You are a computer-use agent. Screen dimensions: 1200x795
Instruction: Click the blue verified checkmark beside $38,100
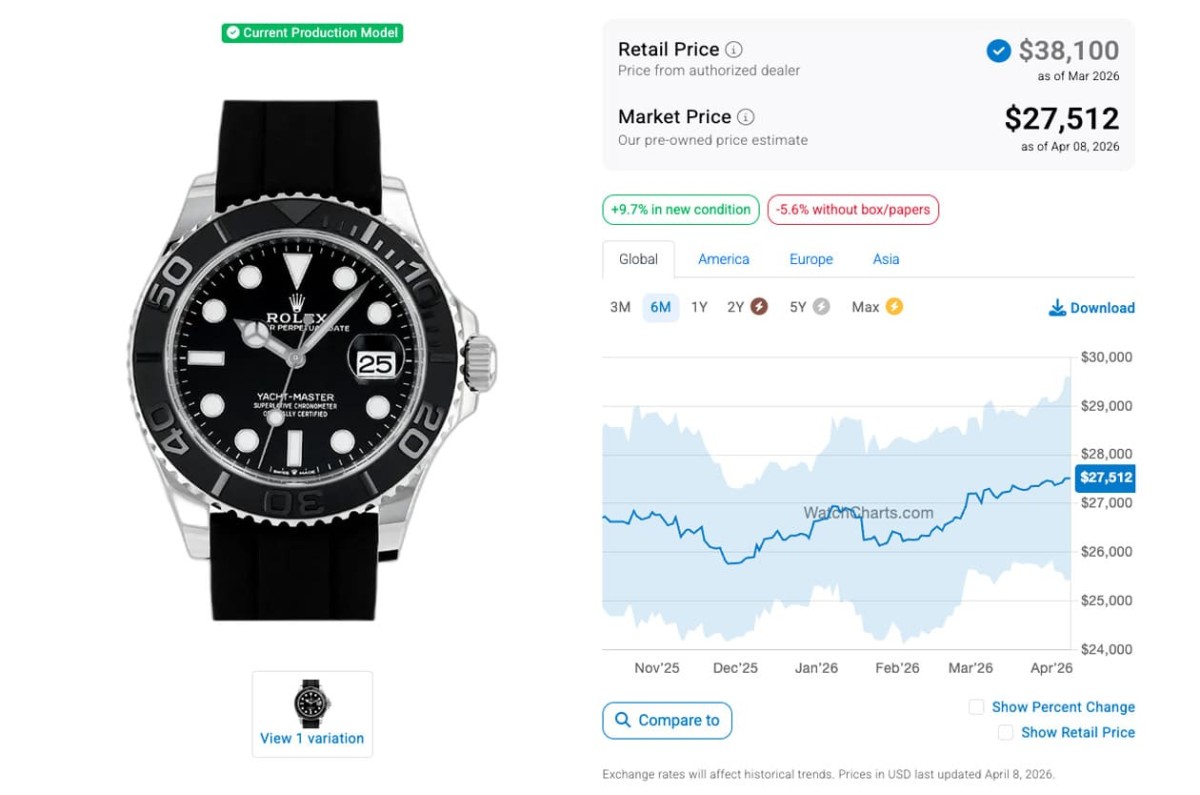pos(998,50)
